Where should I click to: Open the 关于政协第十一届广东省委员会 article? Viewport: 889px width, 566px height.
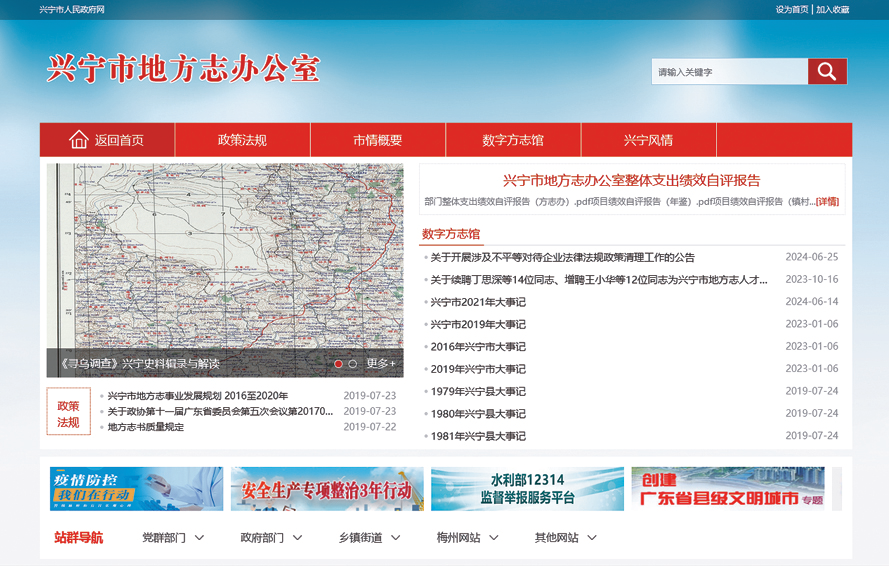coord(220,411)
